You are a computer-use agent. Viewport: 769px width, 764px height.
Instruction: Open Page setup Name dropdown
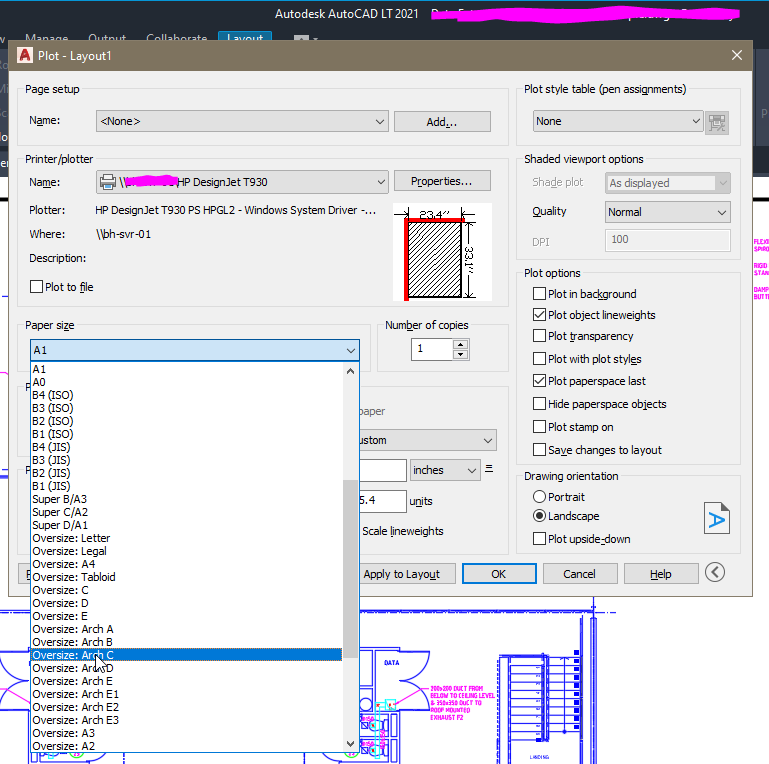[x=242, y=121]
